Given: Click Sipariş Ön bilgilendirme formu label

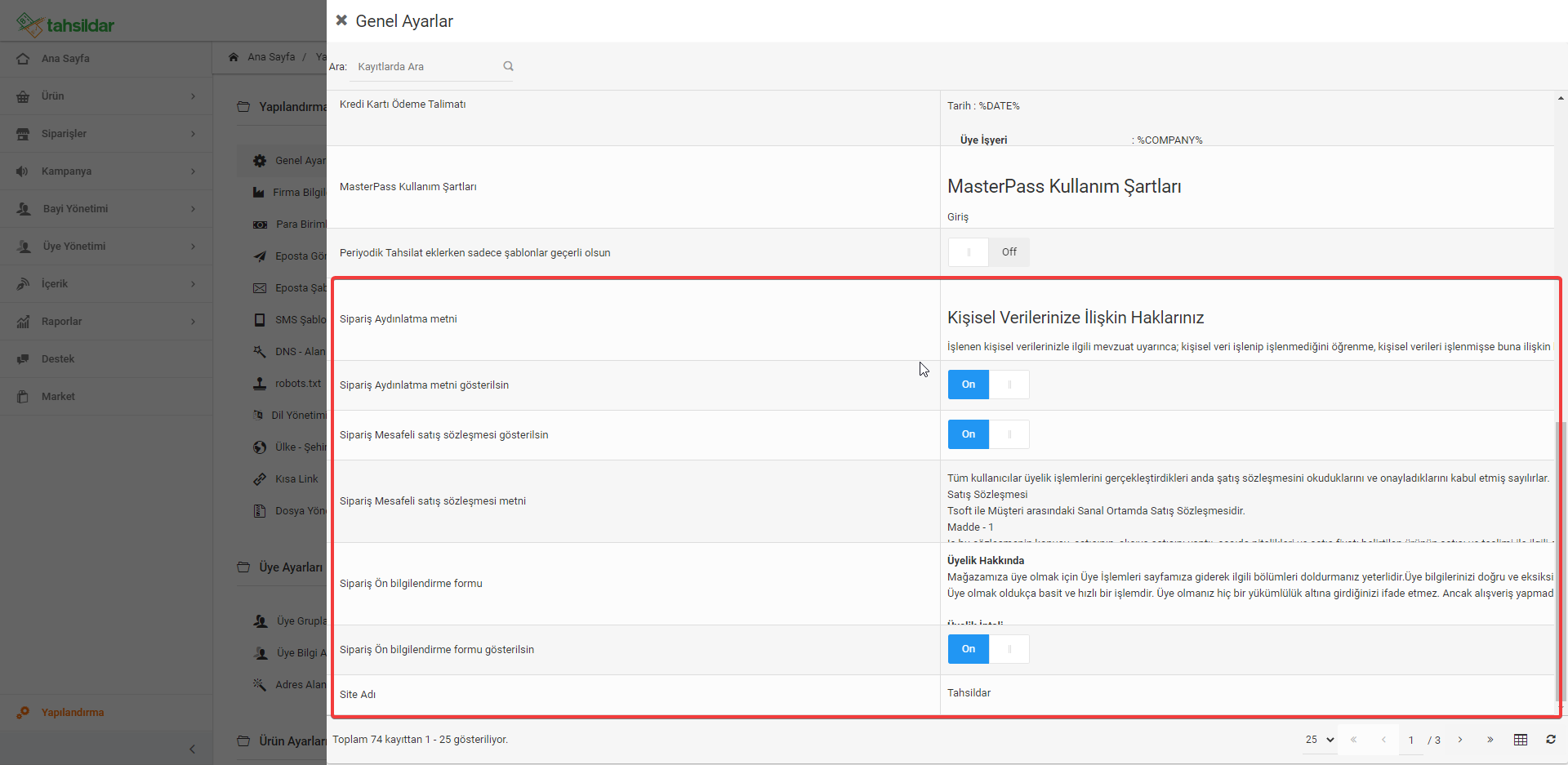Looking at the screenshot, I should [x=411, y=584].
